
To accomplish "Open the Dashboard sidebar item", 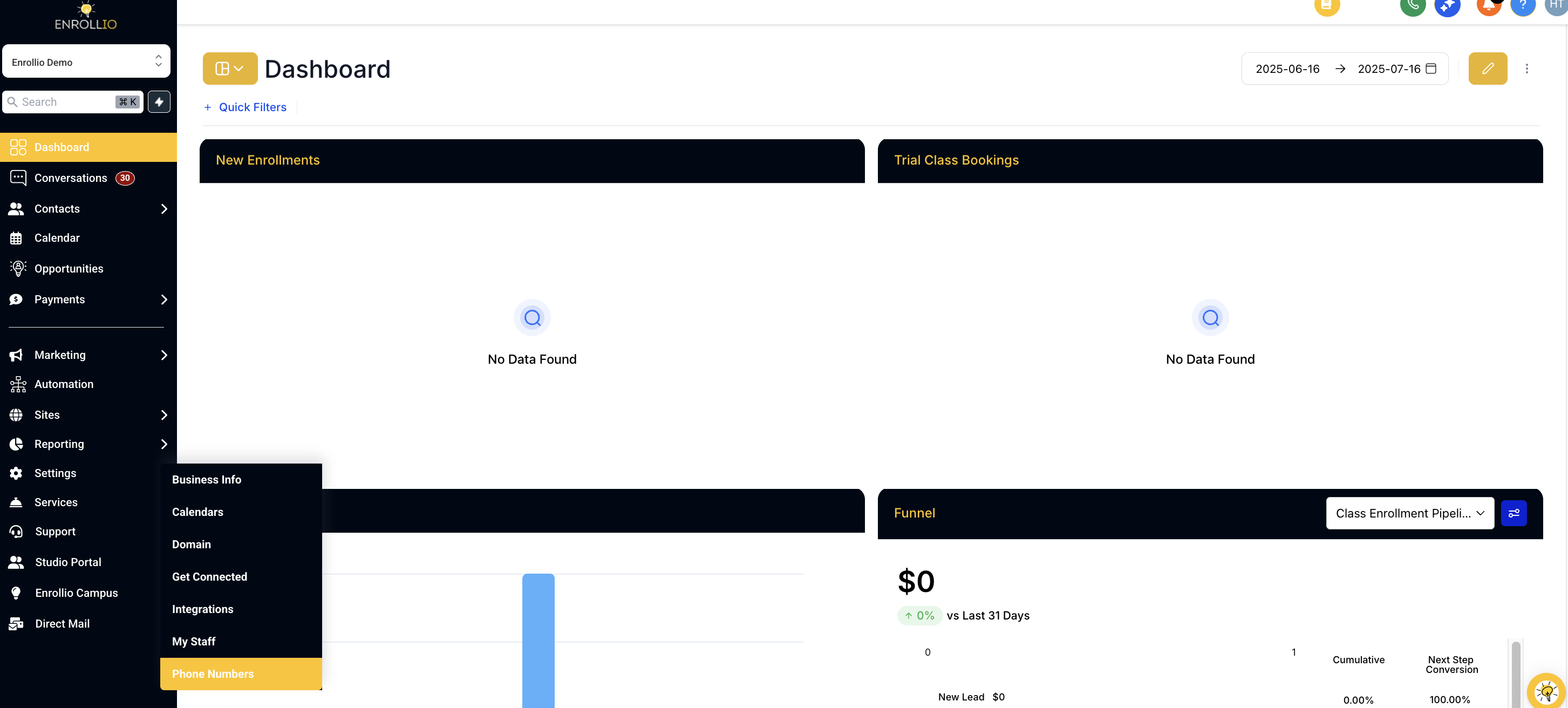I will tap(88, 147).
